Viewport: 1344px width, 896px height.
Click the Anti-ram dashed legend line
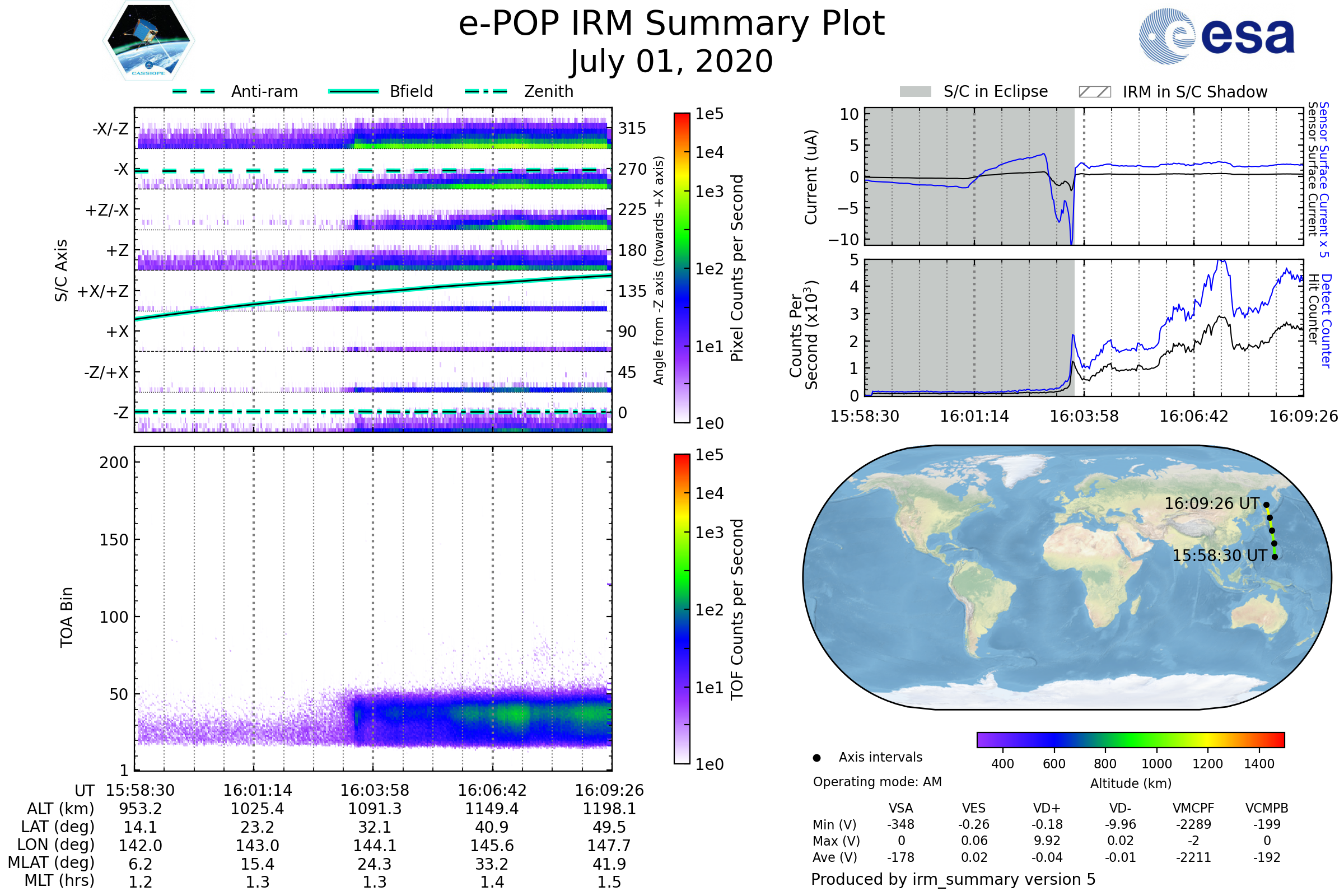(194, 91)
